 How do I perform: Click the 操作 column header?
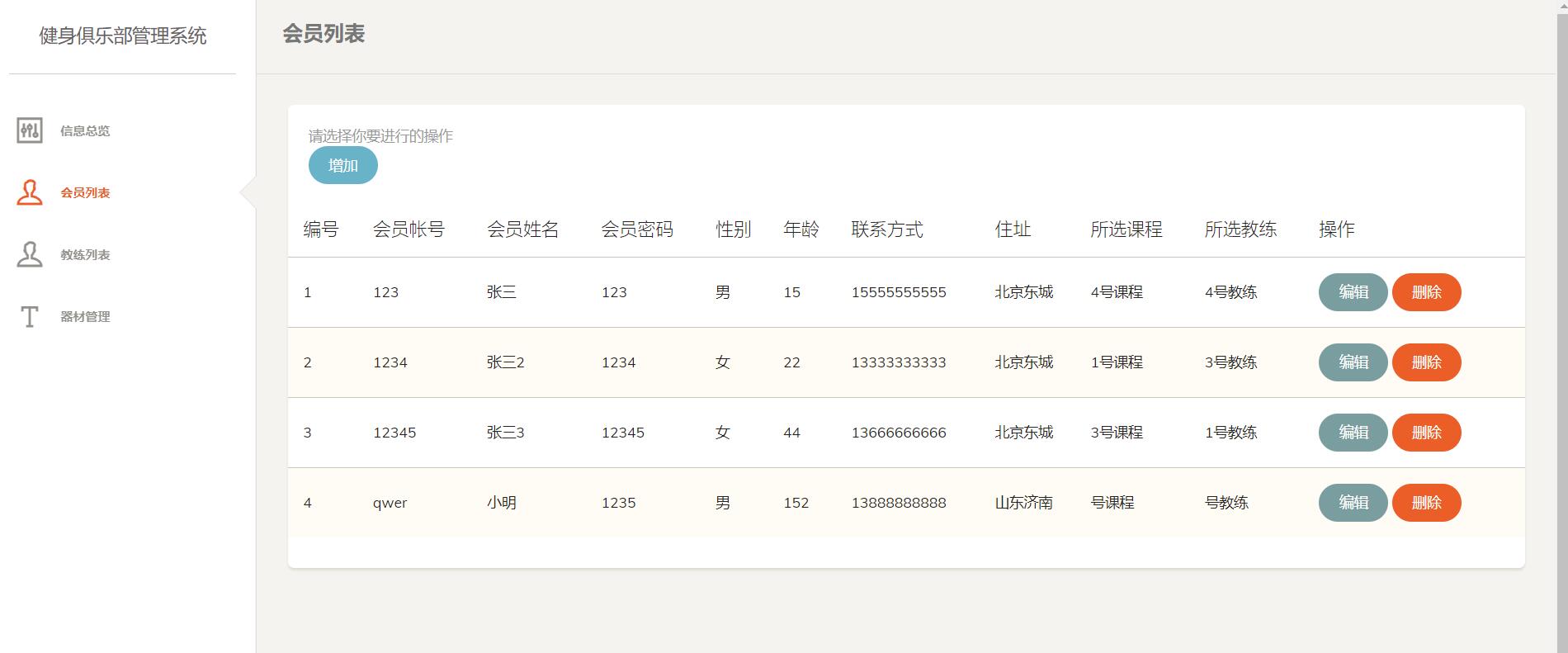click(1337, 229)
